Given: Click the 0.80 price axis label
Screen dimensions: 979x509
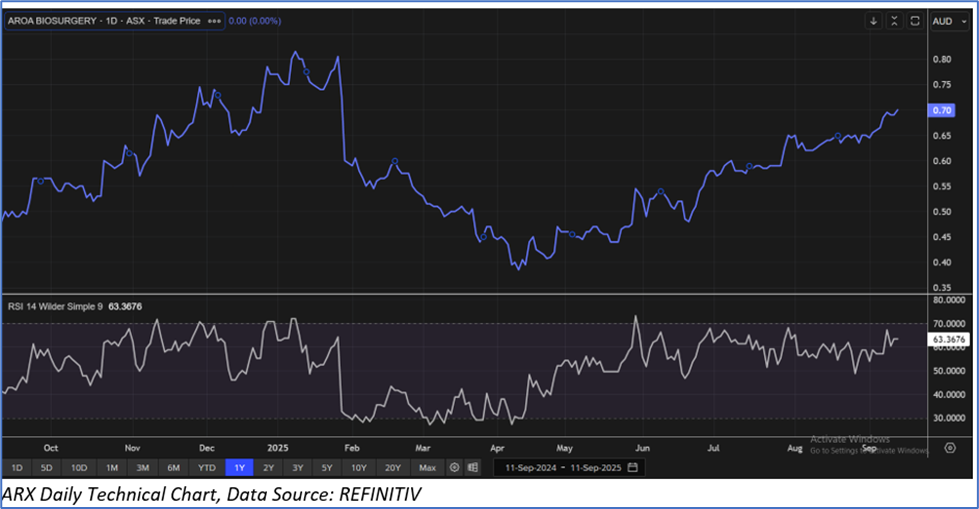Looking at the screenshot, I should [942, 59].
